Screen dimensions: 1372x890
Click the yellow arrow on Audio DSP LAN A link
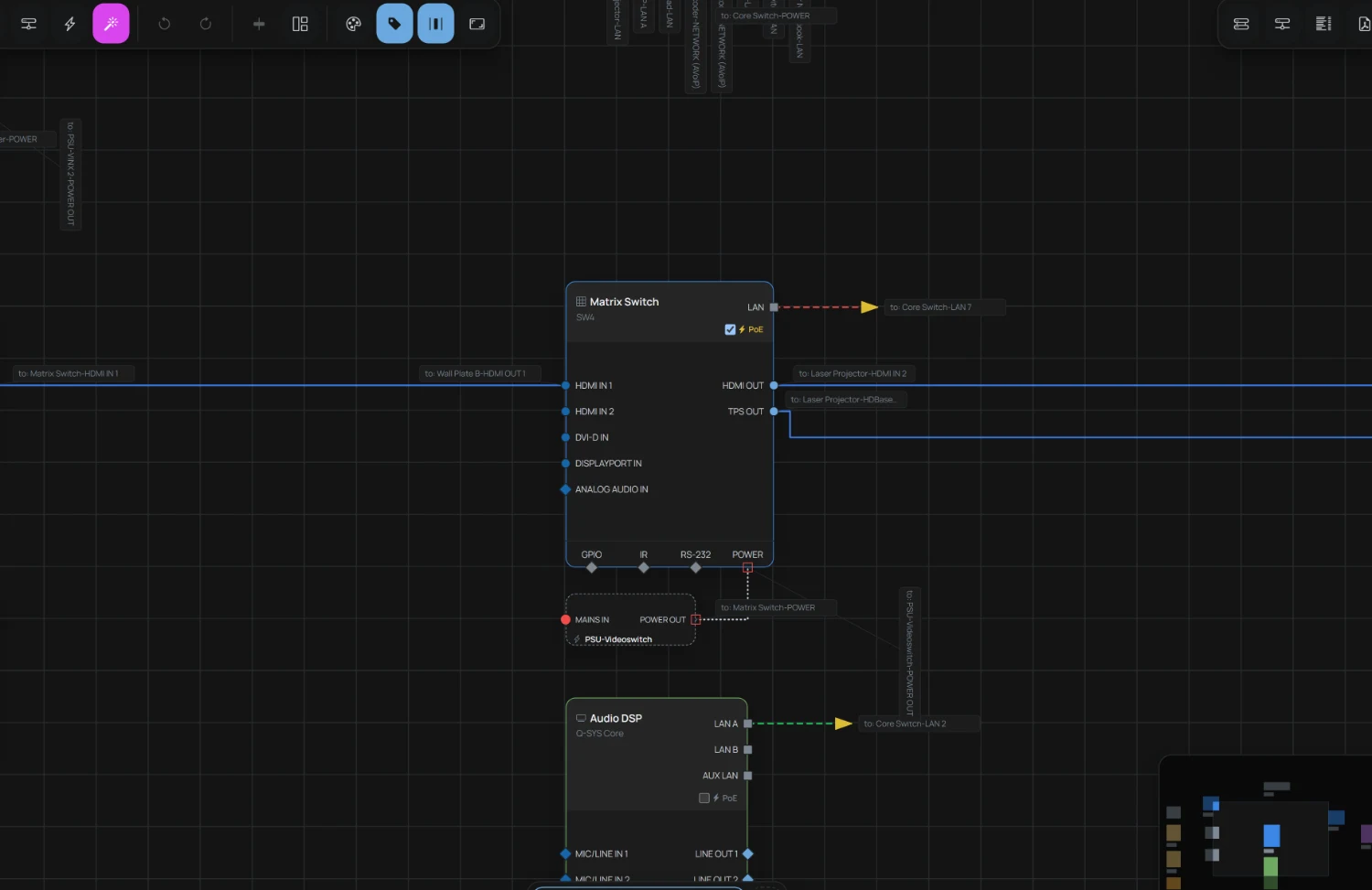click(844, 724)
